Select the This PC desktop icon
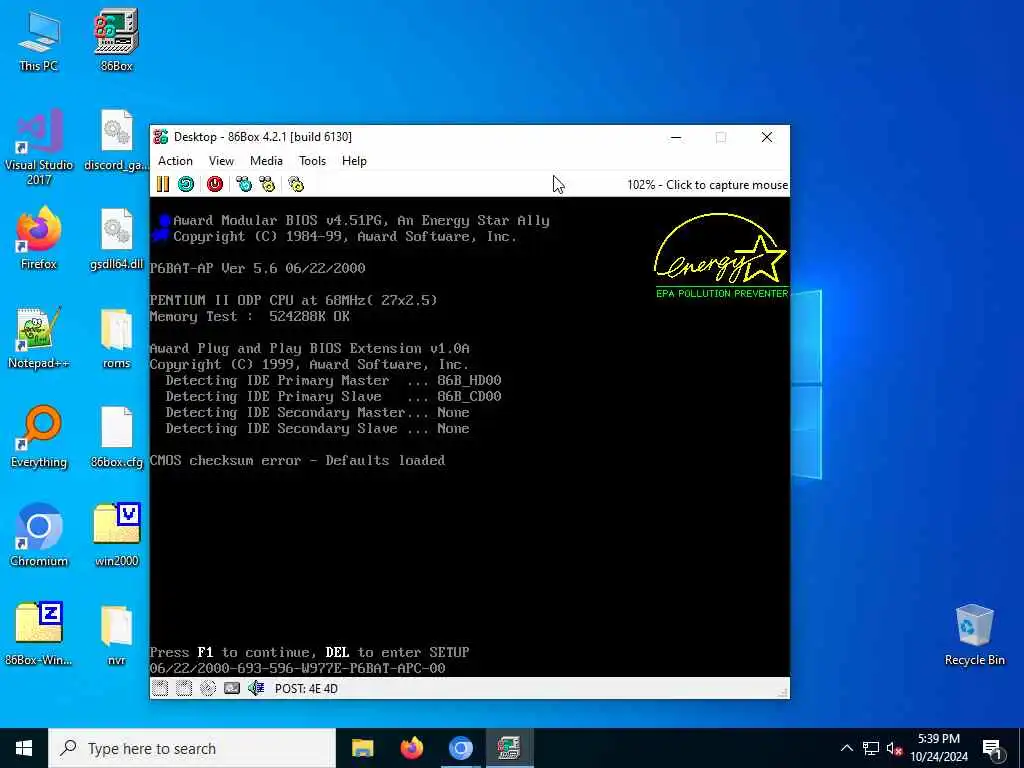Image resolution: width=1024 pixels, height=768 pixels. [39, 40]
